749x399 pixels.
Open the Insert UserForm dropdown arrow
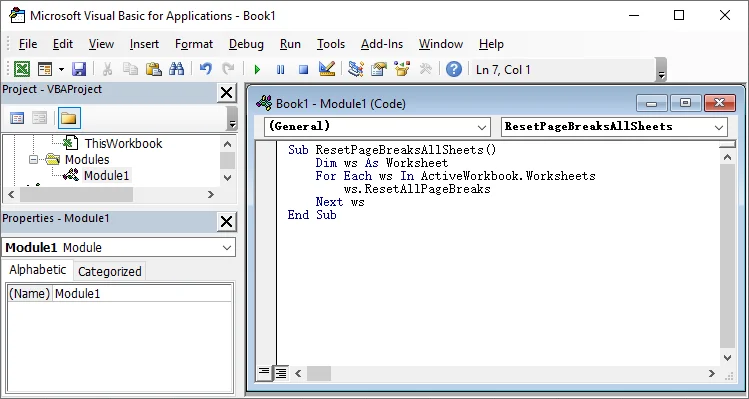(x=61, y=69)
